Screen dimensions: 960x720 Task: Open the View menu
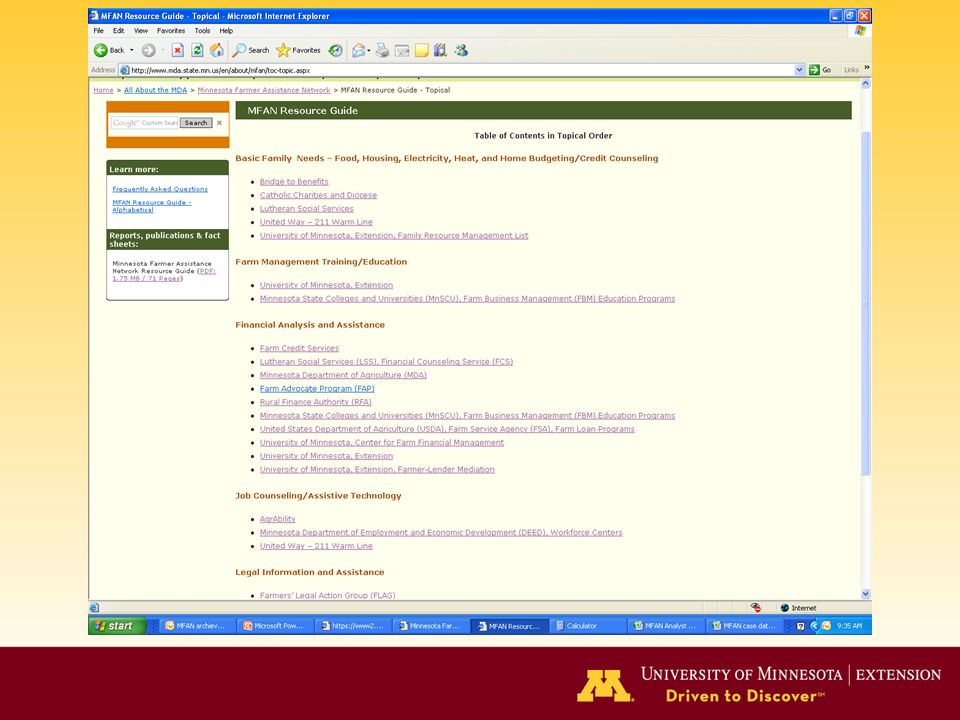click(x=141, y=31)
